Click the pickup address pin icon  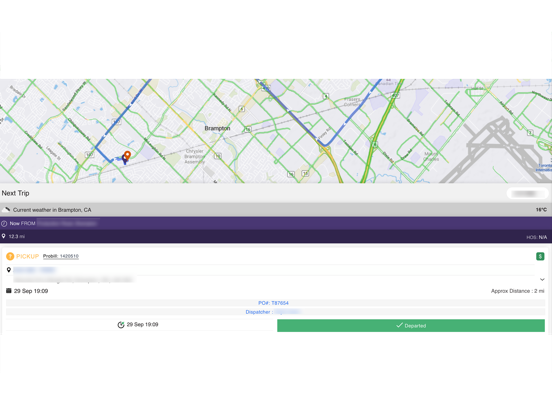pyautogui.click(x=9, y=270)
